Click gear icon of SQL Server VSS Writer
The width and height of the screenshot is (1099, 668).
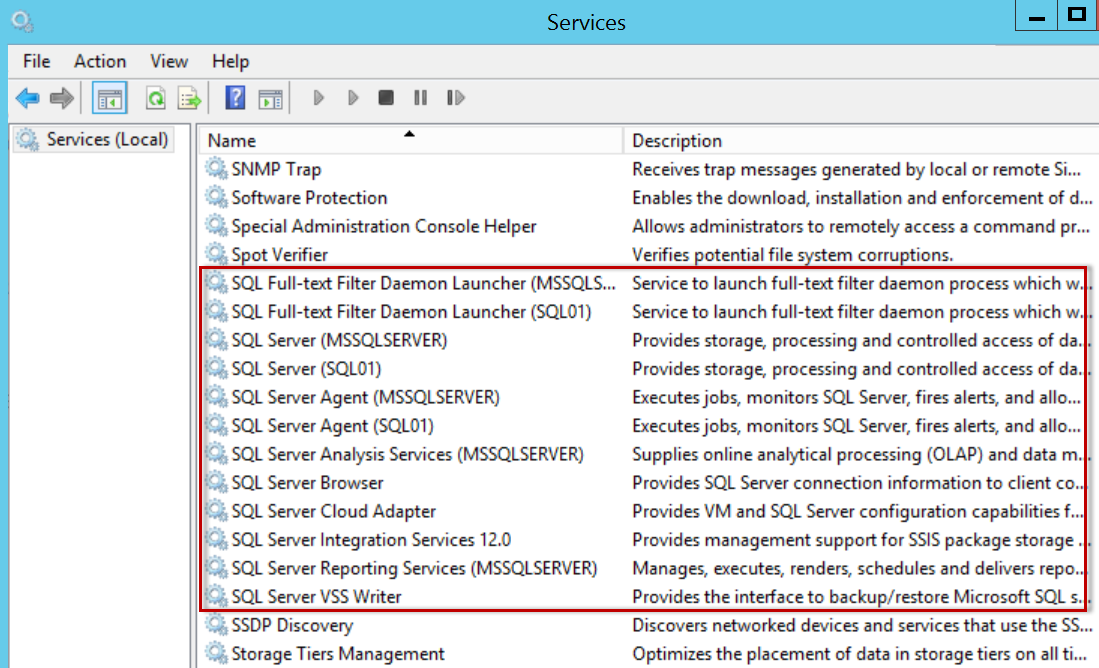pyautogui.click(x=216, y=597)
